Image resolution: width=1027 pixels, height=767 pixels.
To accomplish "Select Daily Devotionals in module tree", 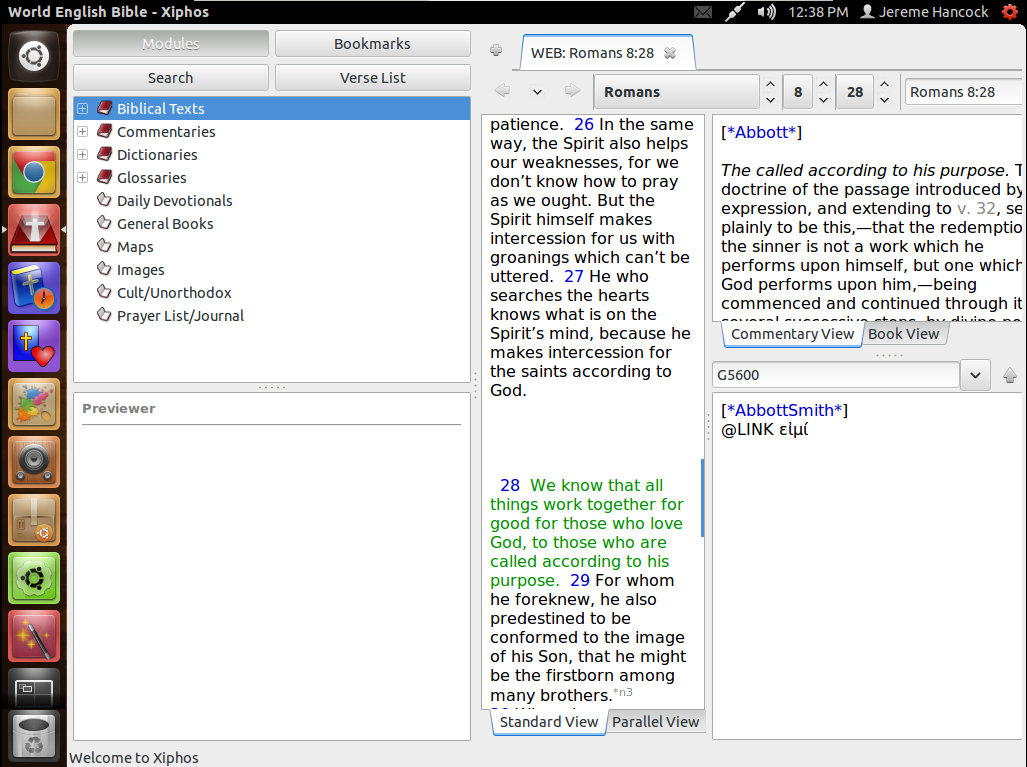I will 174,201.
